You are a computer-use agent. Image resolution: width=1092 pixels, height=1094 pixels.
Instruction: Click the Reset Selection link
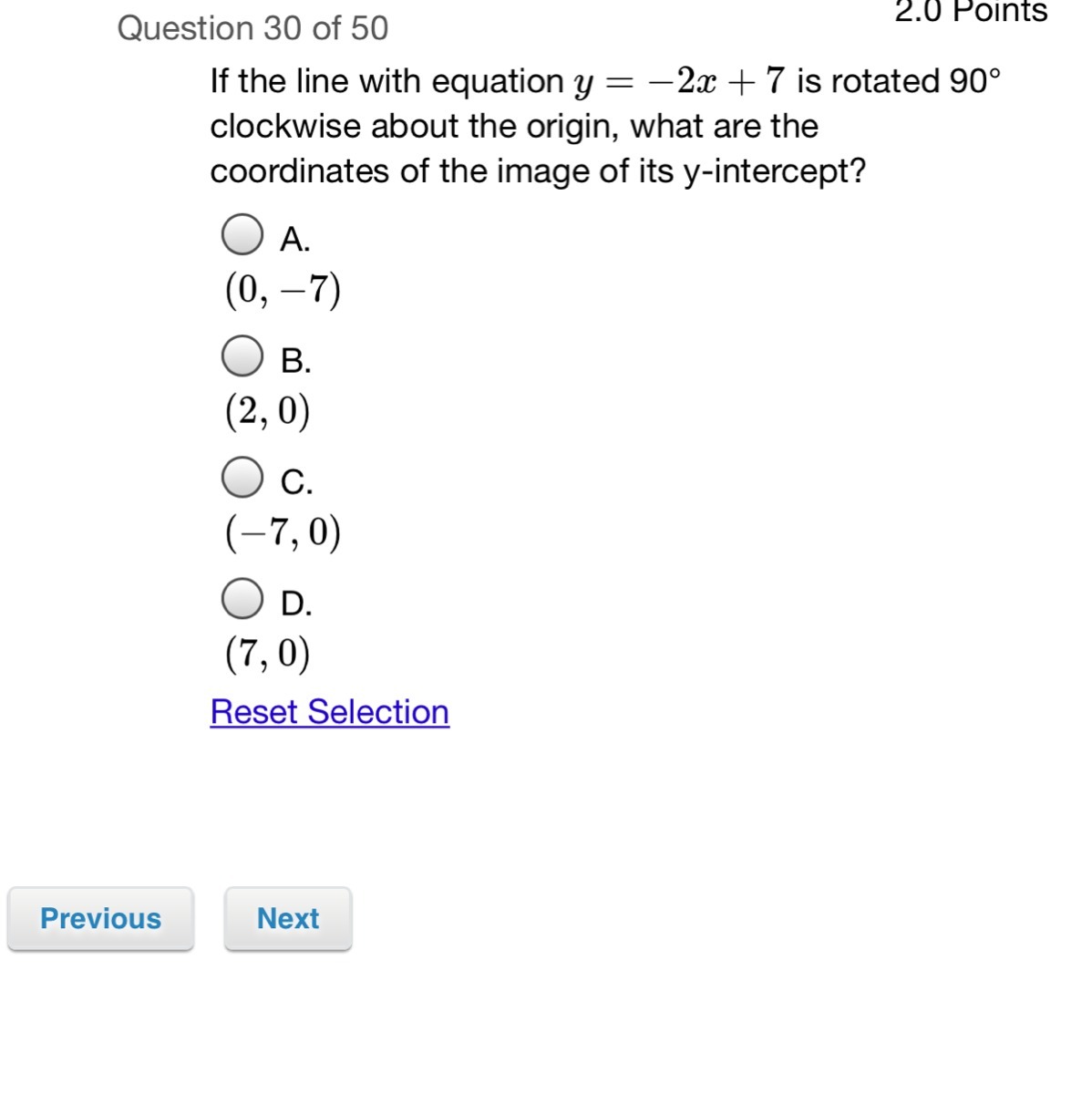[x=329, y=712]
